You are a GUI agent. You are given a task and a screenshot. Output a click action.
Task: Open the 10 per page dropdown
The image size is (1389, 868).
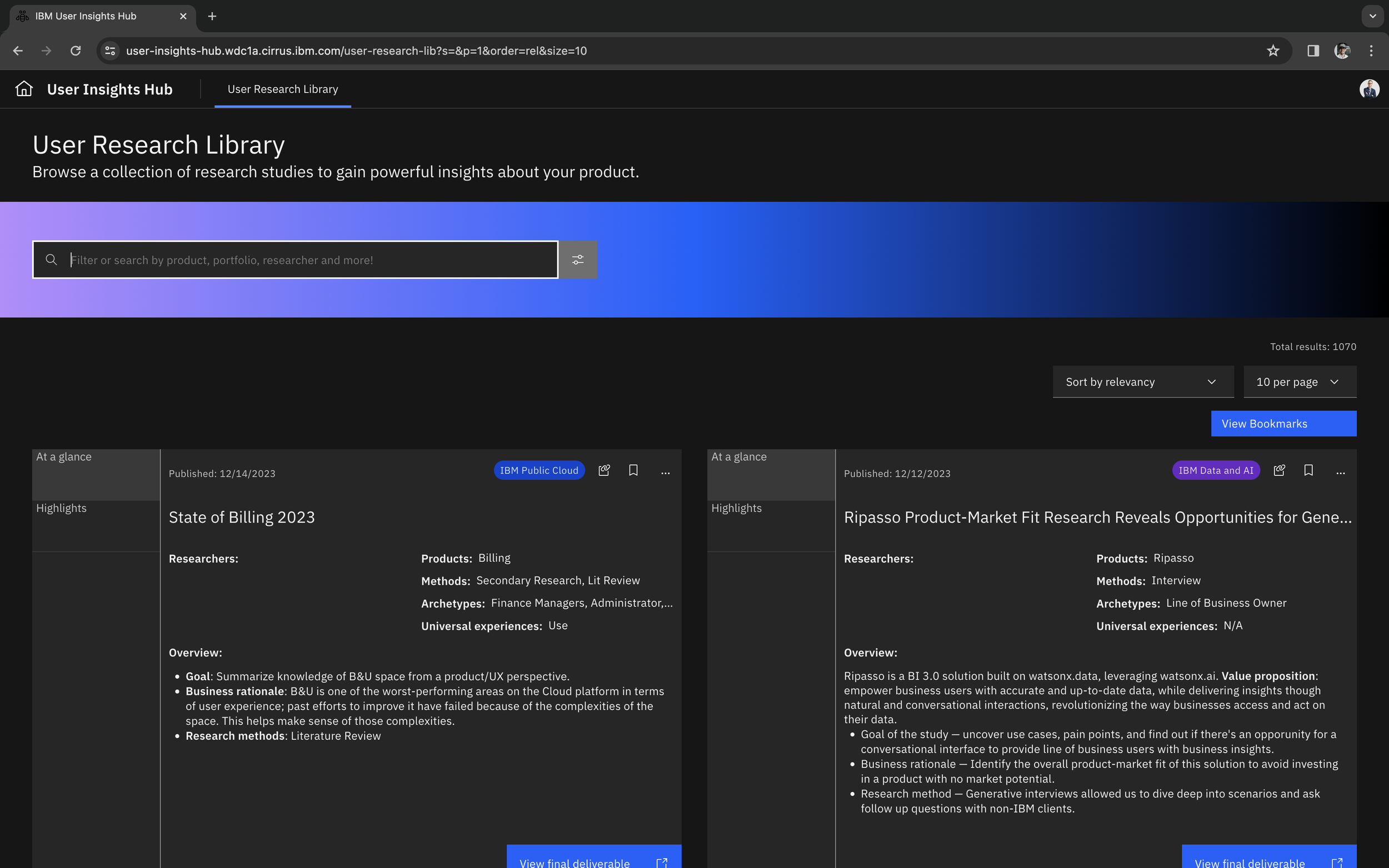click(1300, 382)
